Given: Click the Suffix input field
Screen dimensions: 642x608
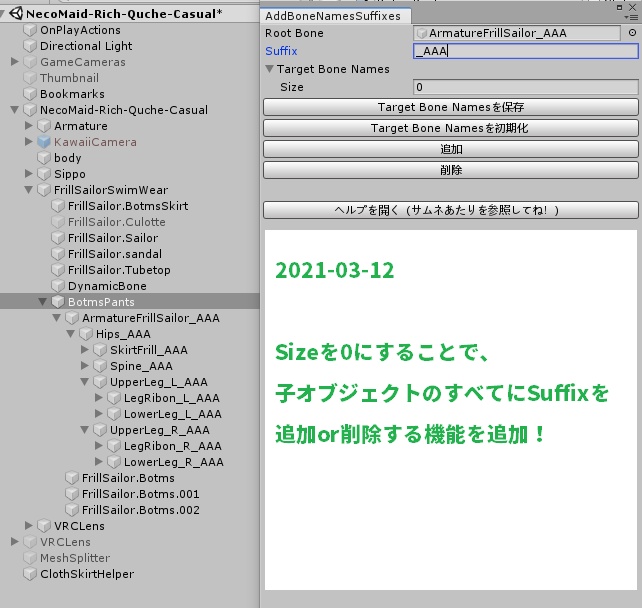Looking at the screenshot, I should point(526,51).
